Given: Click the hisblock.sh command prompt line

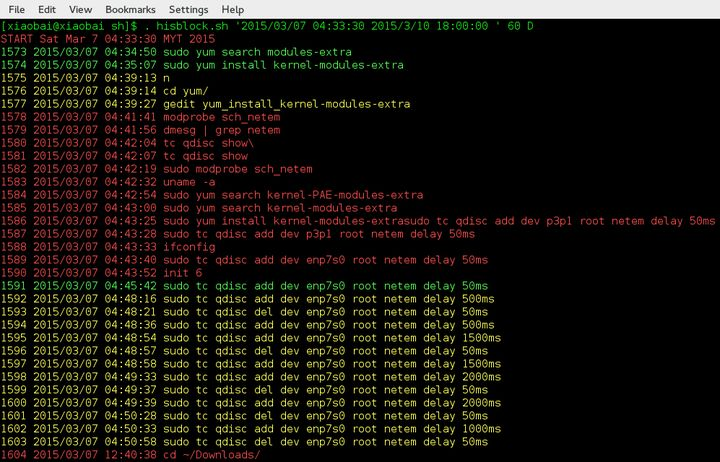Looking at the screenshot, I should (267, 26).
